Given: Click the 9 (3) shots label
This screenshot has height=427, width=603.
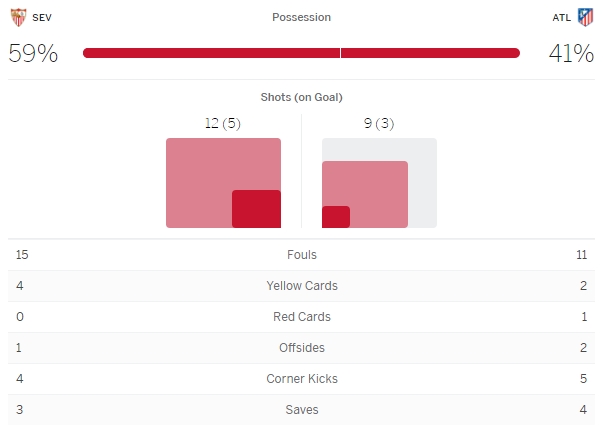Looking at the screenshot, I should (x=379, y=123).
